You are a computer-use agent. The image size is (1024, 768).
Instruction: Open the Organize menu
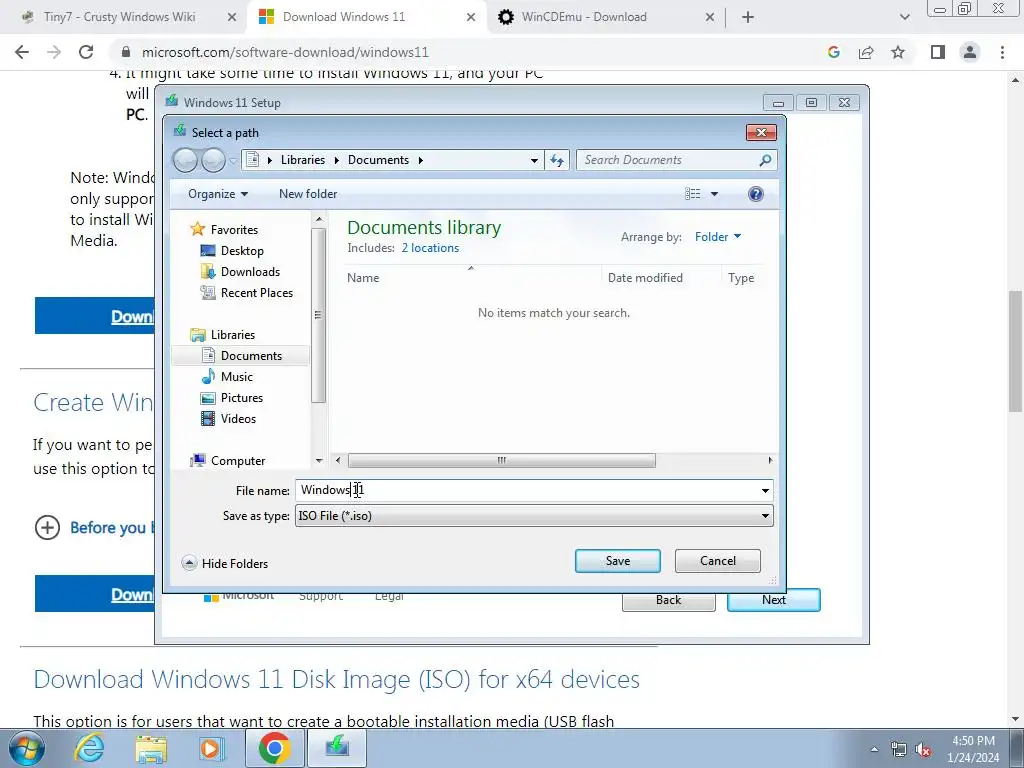[217, 194]
